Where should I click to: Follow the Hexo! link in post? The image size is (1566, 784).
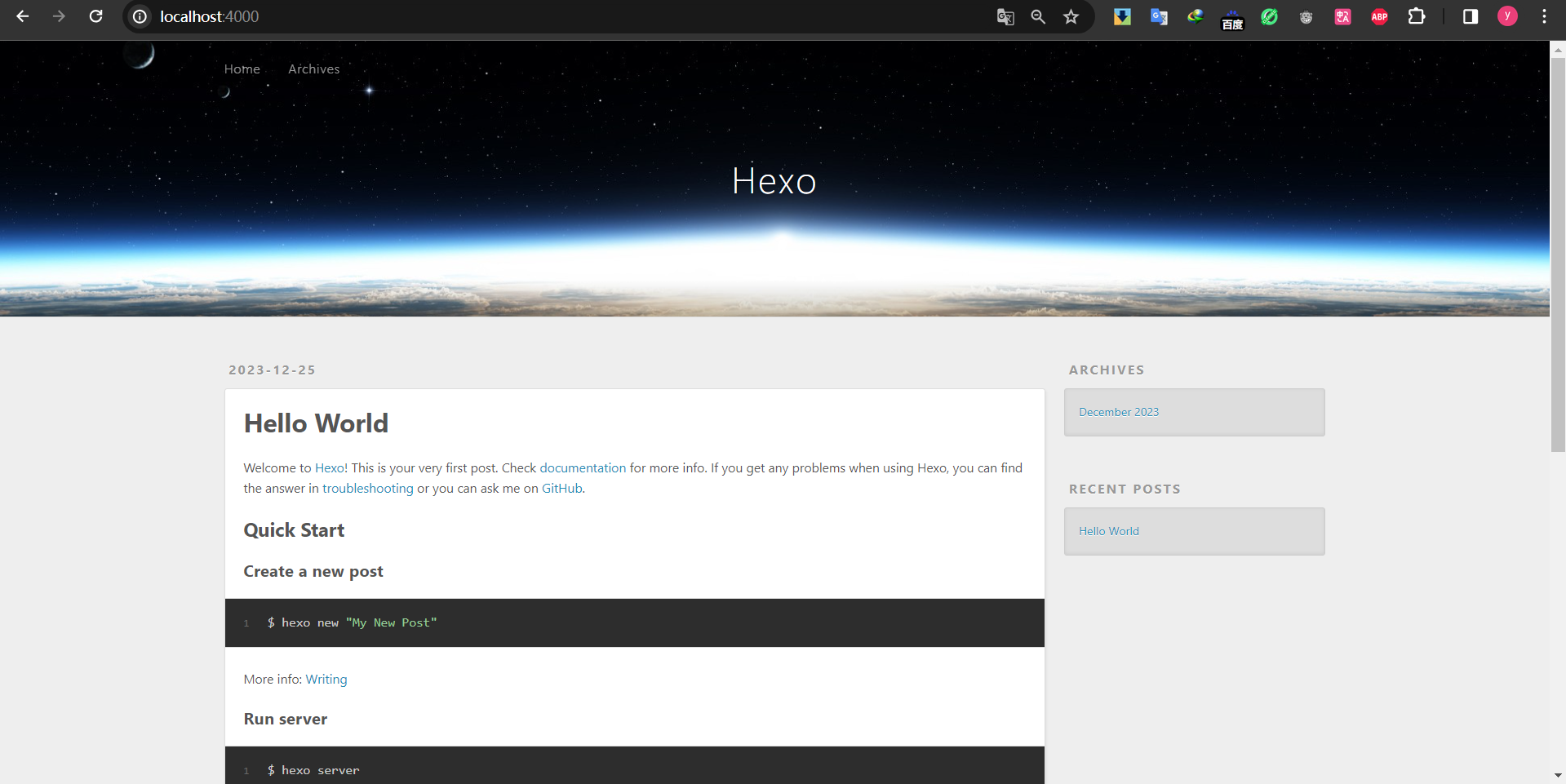coord(331,468)
